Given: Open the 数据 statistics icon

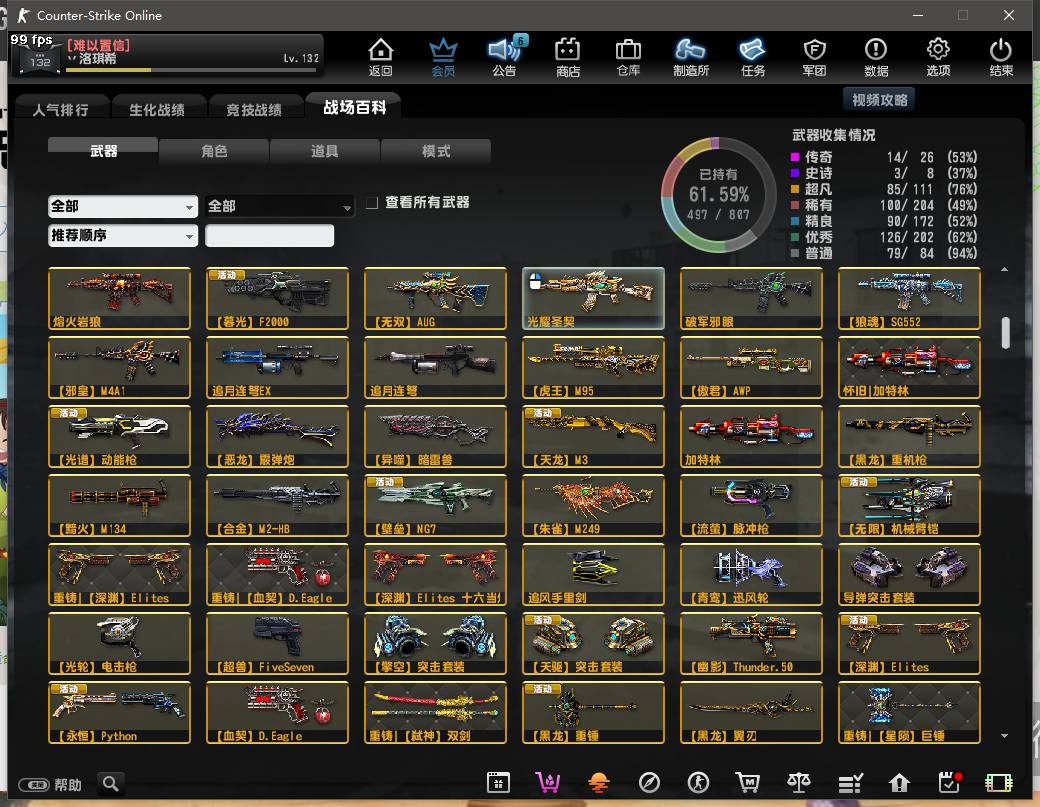Looking at the screenshot, I should point(876,56).
